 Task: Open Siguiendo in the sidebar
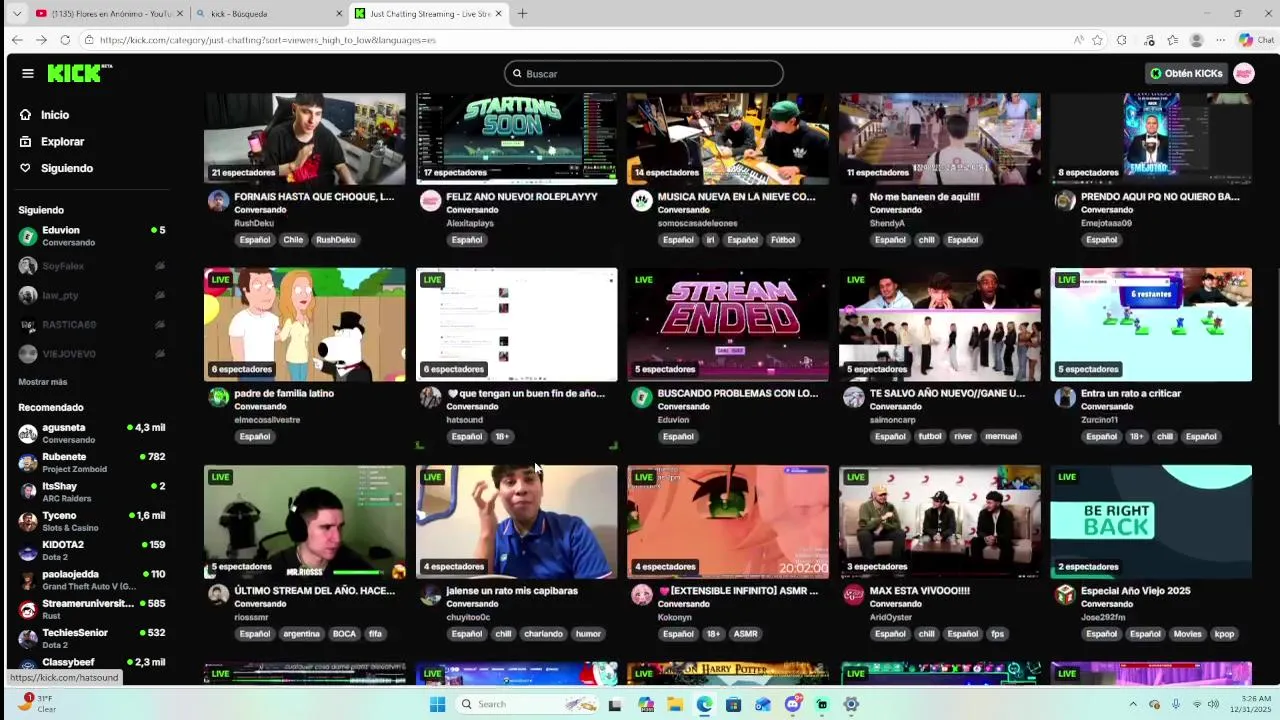pos(67,168)
